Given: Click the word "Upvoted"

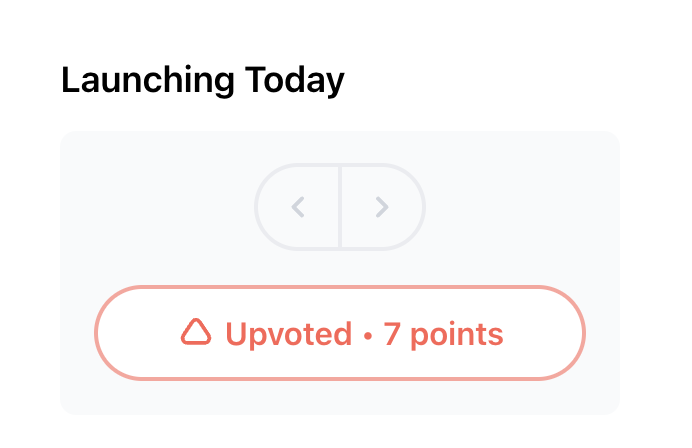Looking at the screenshot, I should 288,334.
